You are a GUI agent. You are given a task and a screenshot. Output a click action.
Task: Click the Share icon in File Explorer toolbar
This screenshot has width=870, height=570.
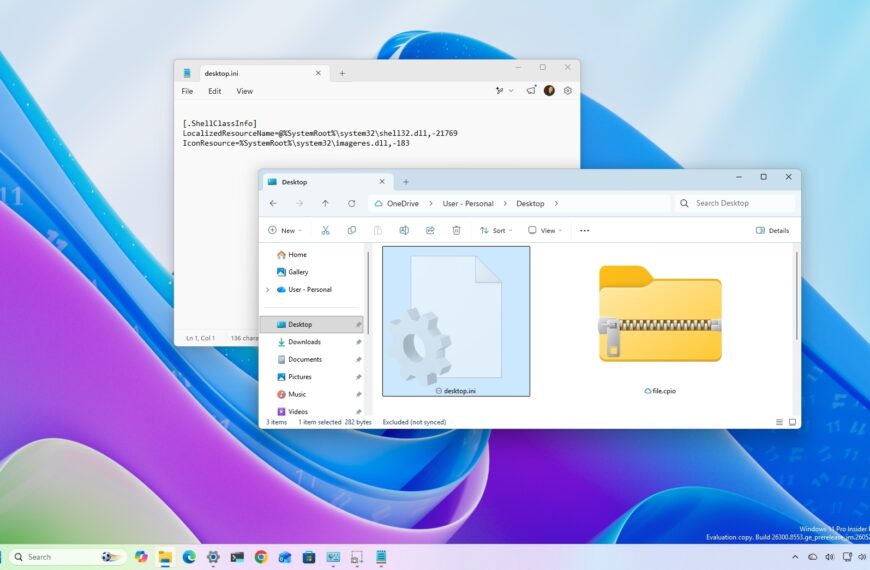coord(430,230)
